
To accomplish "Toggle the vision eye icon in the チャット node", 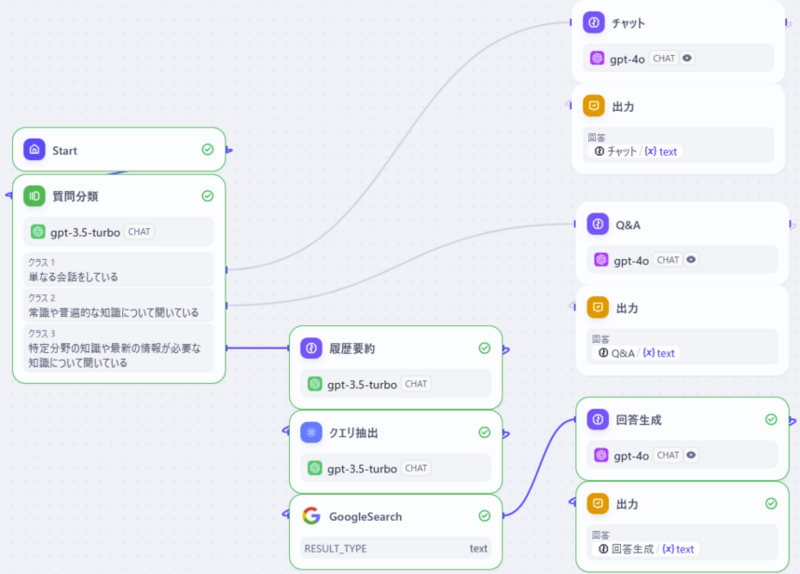I will [687, 58].
